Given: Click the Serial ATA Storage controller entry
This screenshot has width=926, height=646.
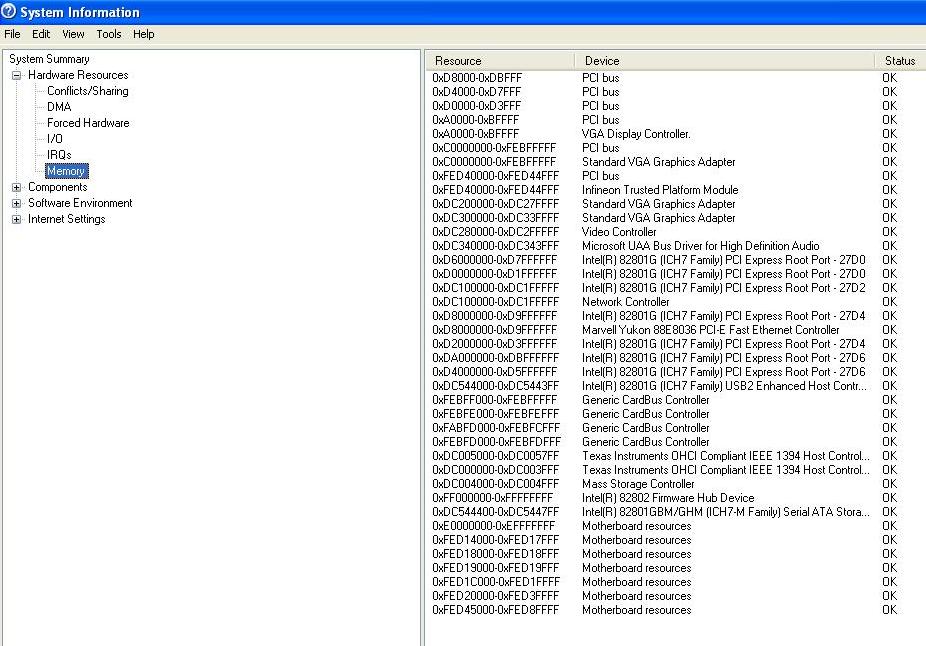Looking at the screenshot, I should 725,513.
